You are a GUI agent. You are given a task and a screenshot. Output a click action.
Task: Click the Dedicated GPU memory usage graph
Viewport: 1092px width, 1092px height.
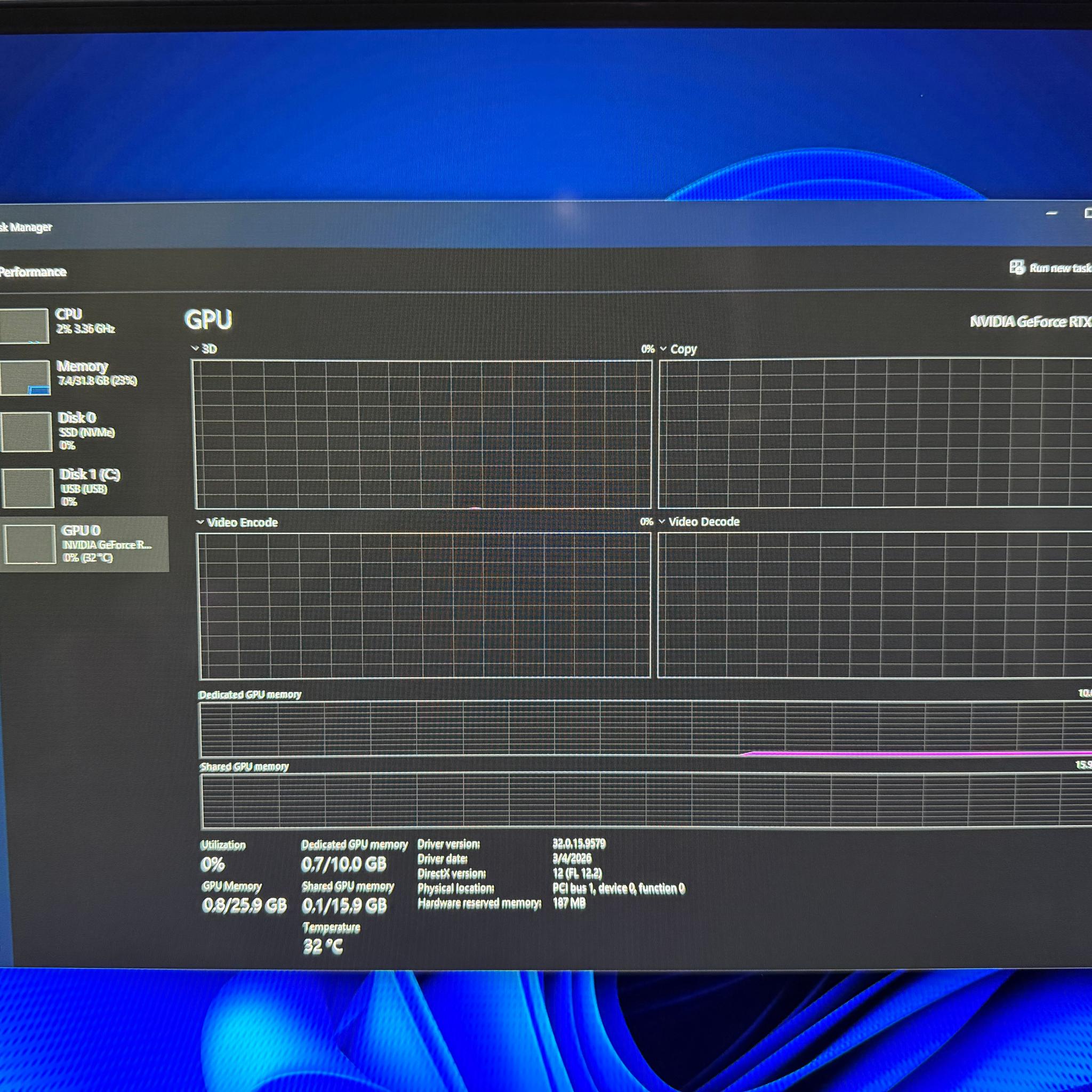[x=646, y=729]
